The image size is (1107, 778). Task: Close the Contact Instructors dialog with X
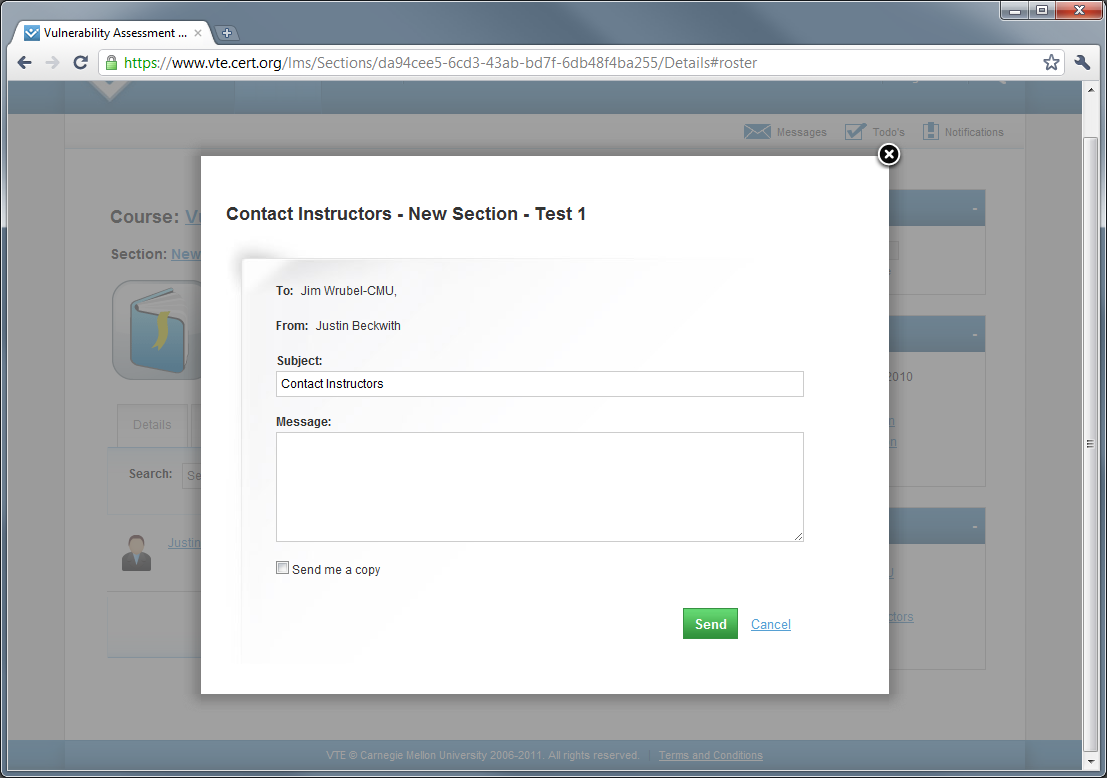(889, 155)
